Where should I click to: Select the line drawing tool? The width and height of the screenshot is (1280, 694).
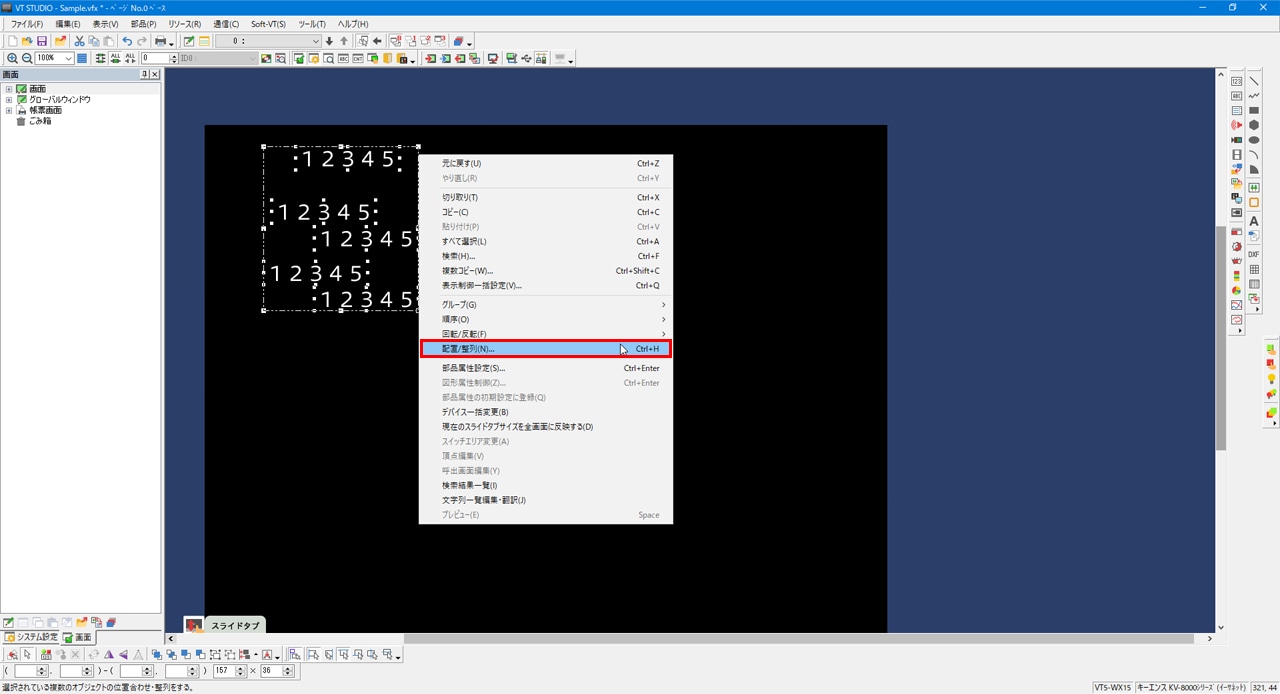1254,81
